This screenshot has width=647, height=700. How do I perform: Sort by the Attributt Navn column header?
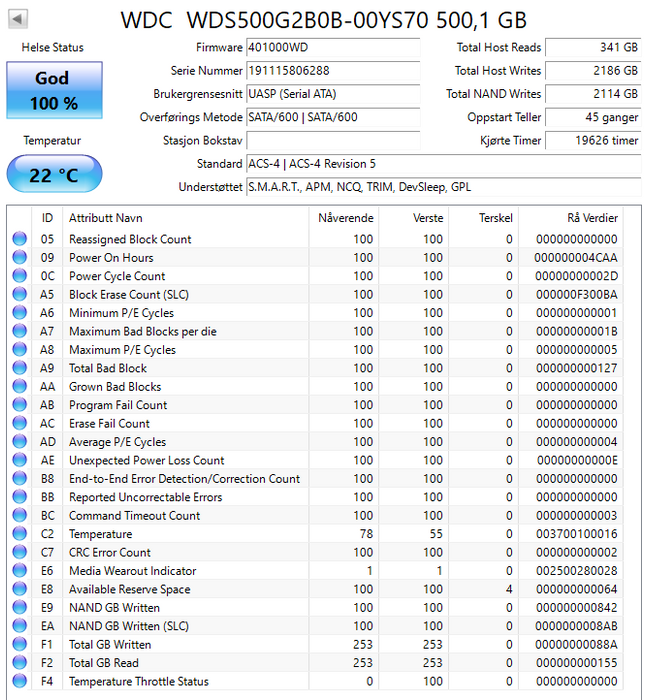105,218
